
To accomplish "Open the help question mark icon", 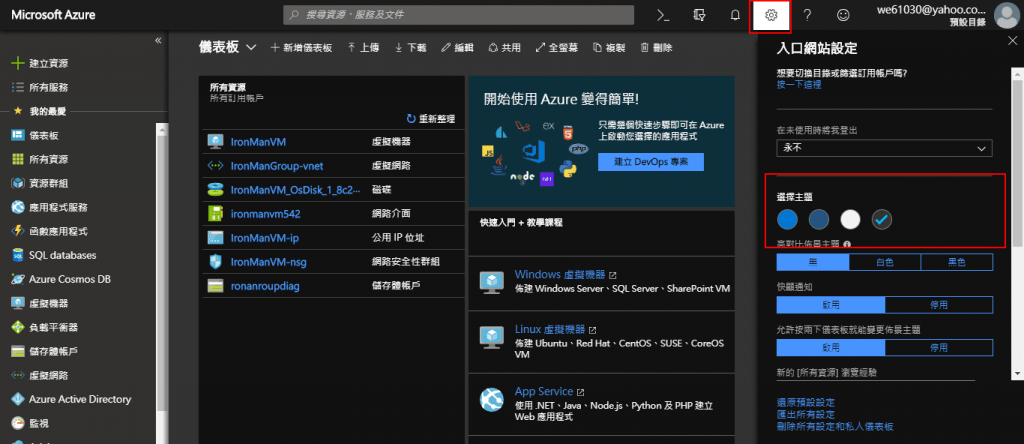I will coord(807,15).
